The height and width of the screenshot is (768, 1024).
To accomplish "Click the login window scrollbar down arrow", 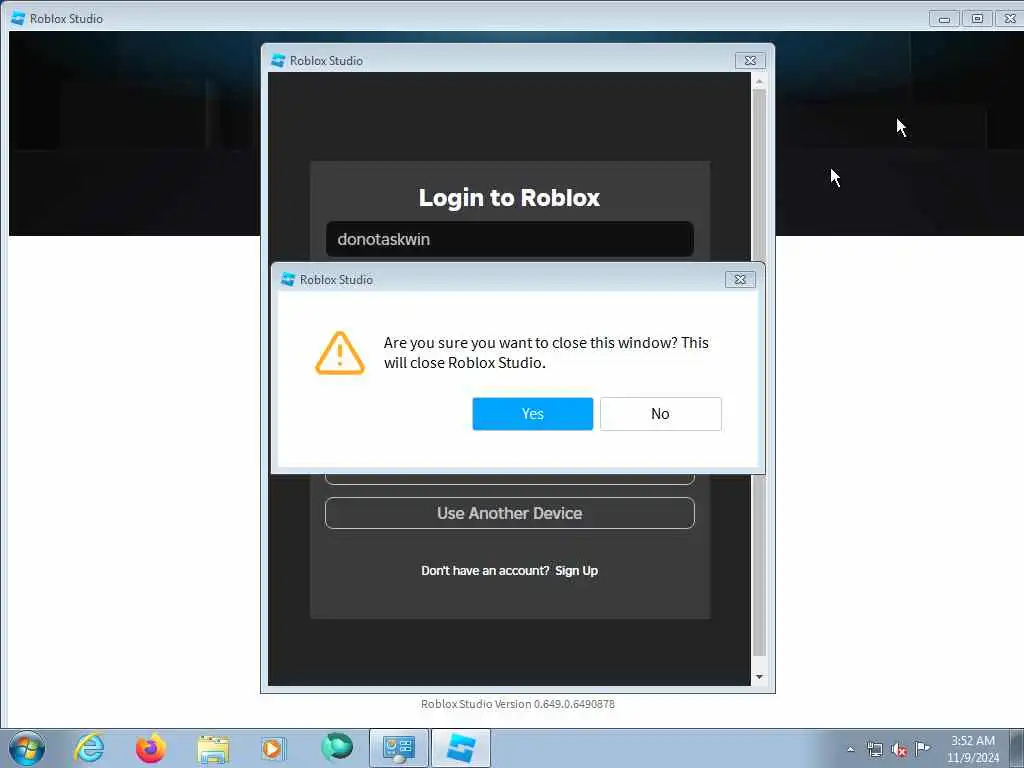I will point(759,677).
